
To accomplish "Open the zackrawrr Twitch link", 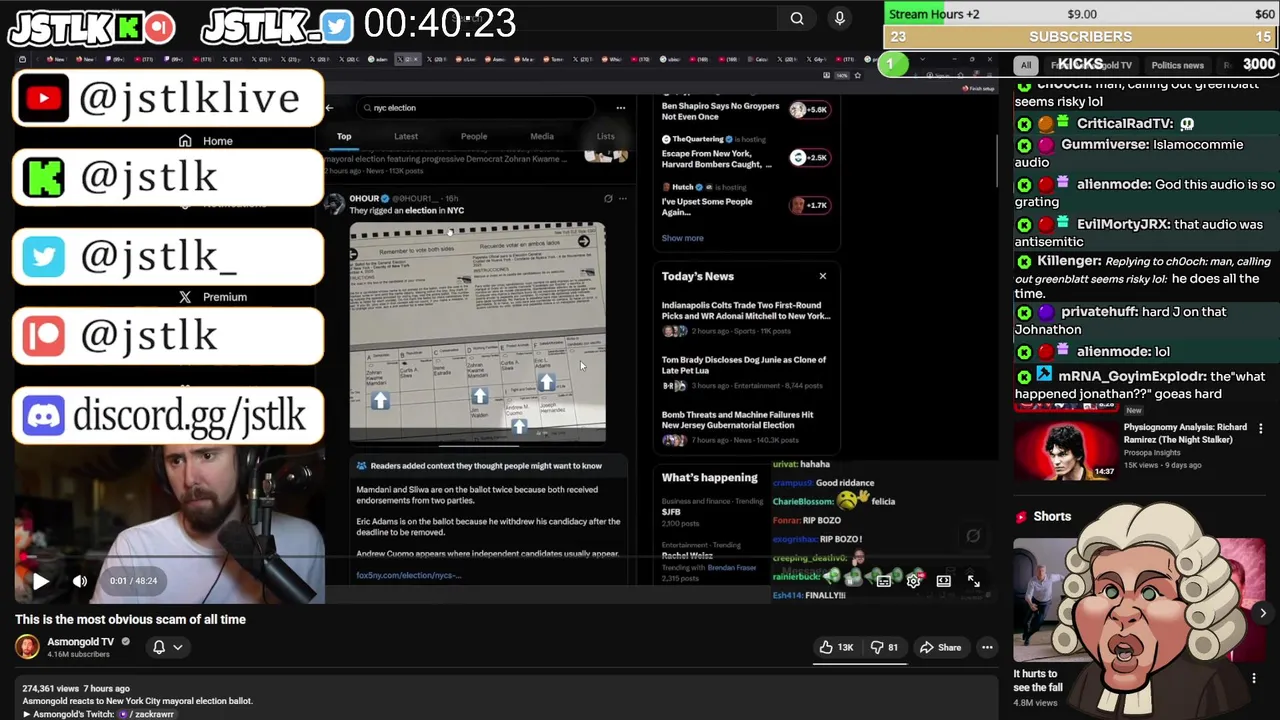I will pos(147,714).
